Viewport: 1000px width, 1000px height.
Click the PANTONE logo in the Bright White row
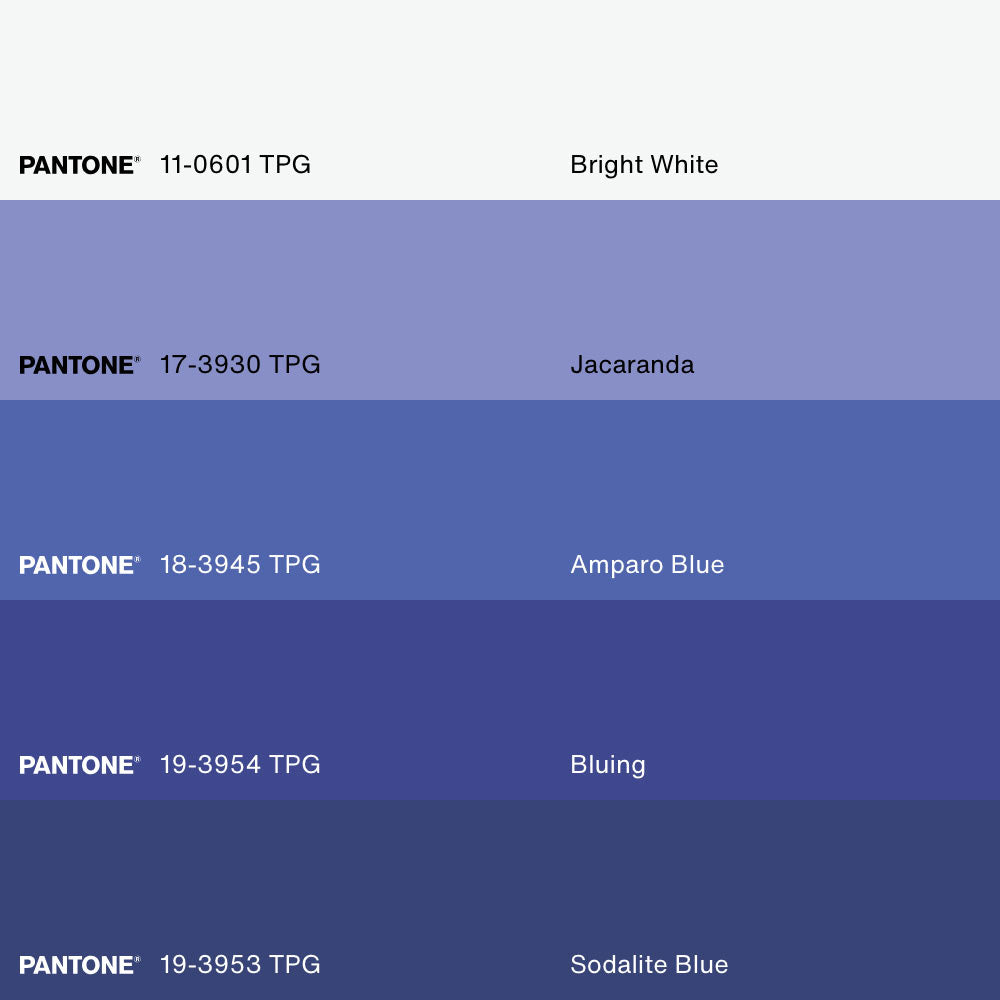(79, 165)
